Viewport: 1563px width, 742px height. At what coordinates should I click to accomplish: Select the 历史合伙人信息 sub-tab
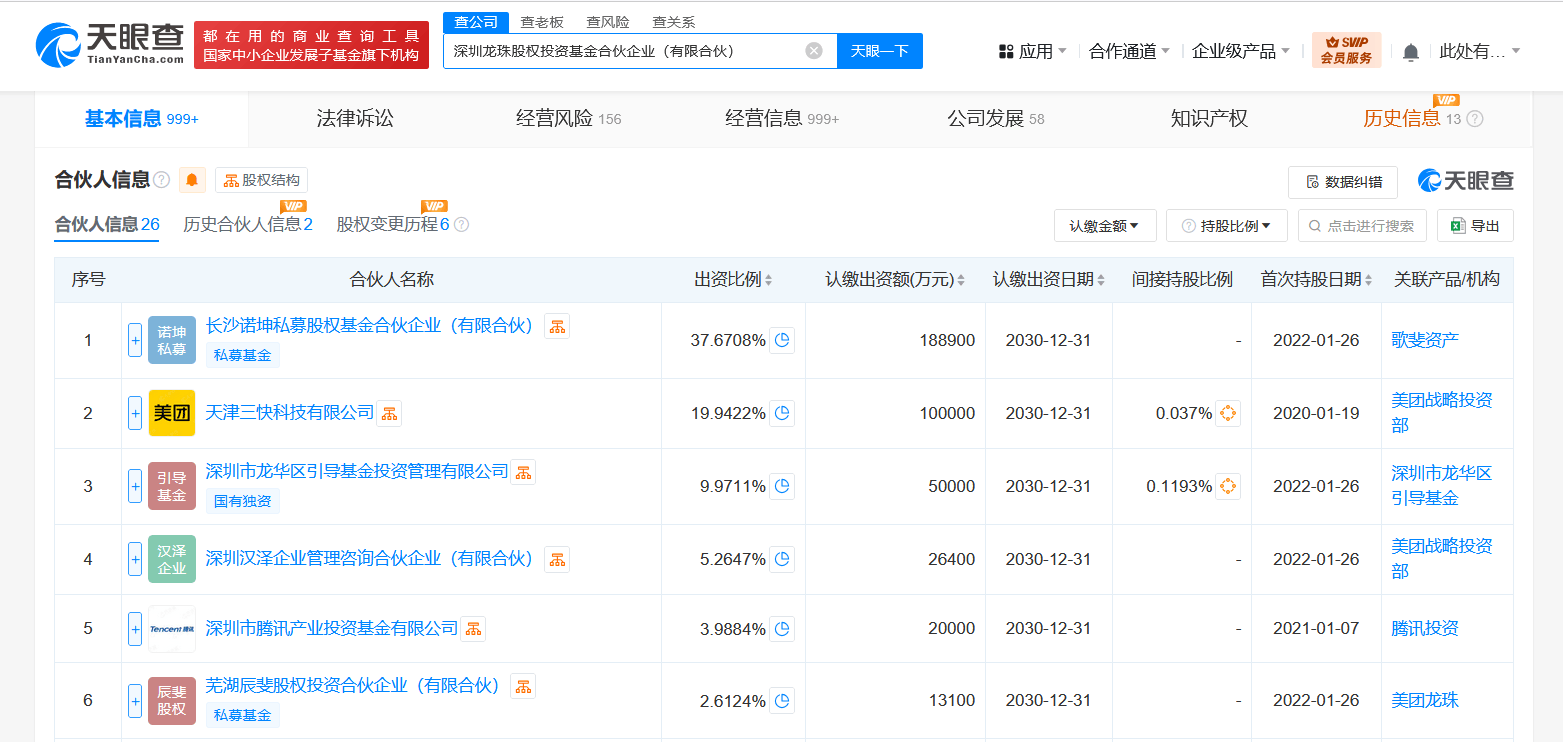click(247, 224)
